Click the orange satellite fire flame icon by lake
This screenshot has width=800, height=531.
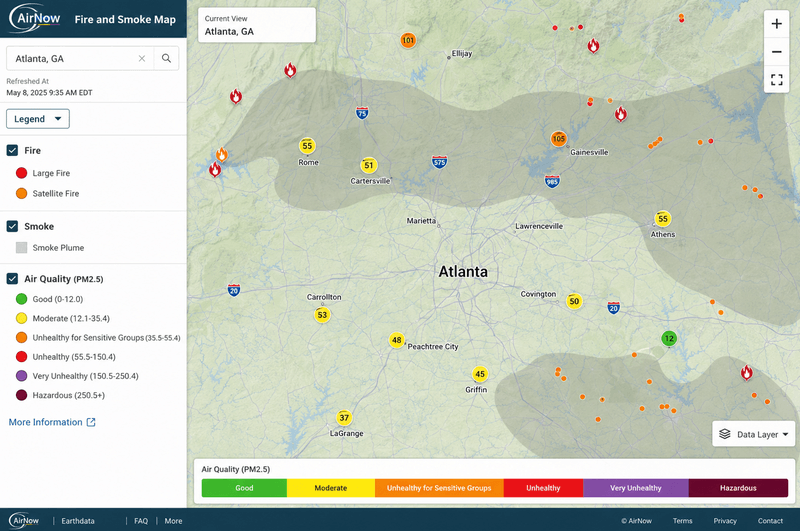point(221,154)
